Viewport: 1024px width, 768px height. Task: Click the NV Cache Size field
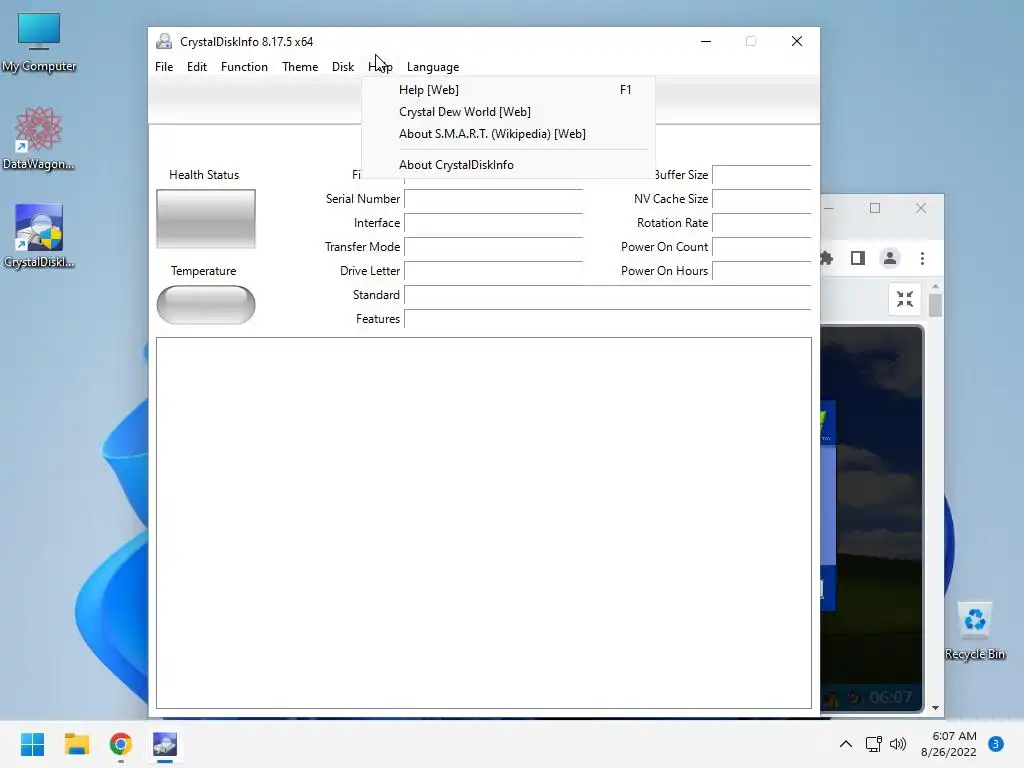click(x=762, y=199)
